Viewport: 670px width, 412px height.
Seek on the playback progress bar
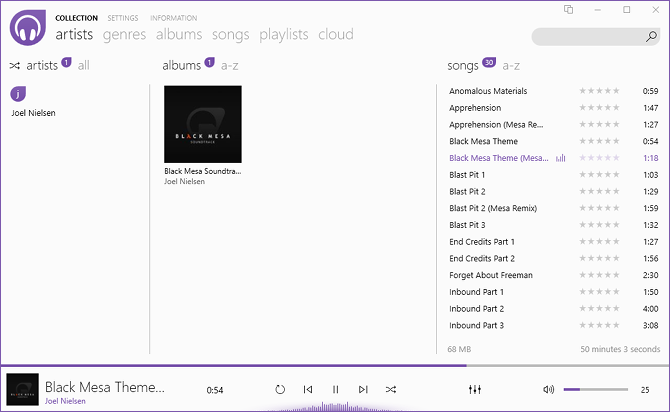click(335, 365)
